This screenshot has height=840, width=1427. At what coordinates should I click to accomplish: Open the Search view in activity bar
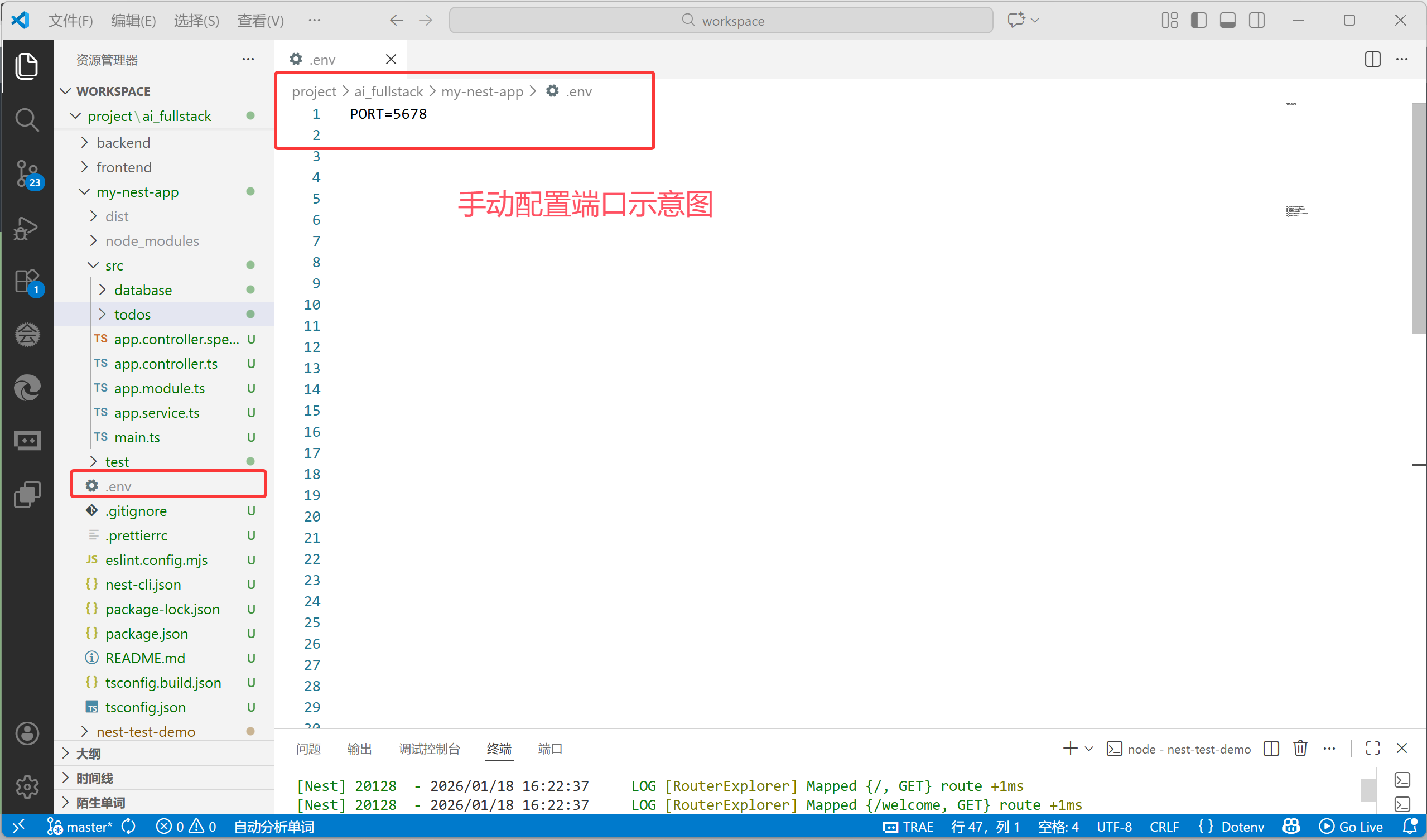pos(27,119)
